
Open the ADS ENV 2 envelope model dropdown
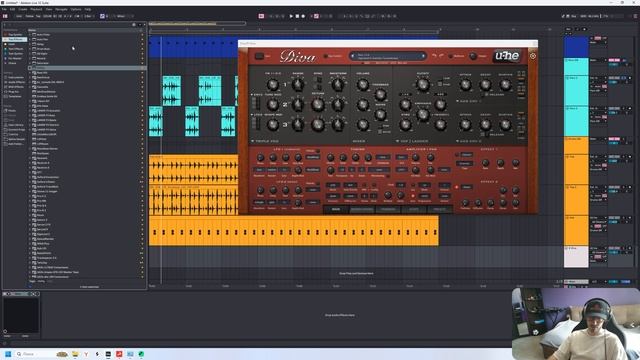click(469, 141)
